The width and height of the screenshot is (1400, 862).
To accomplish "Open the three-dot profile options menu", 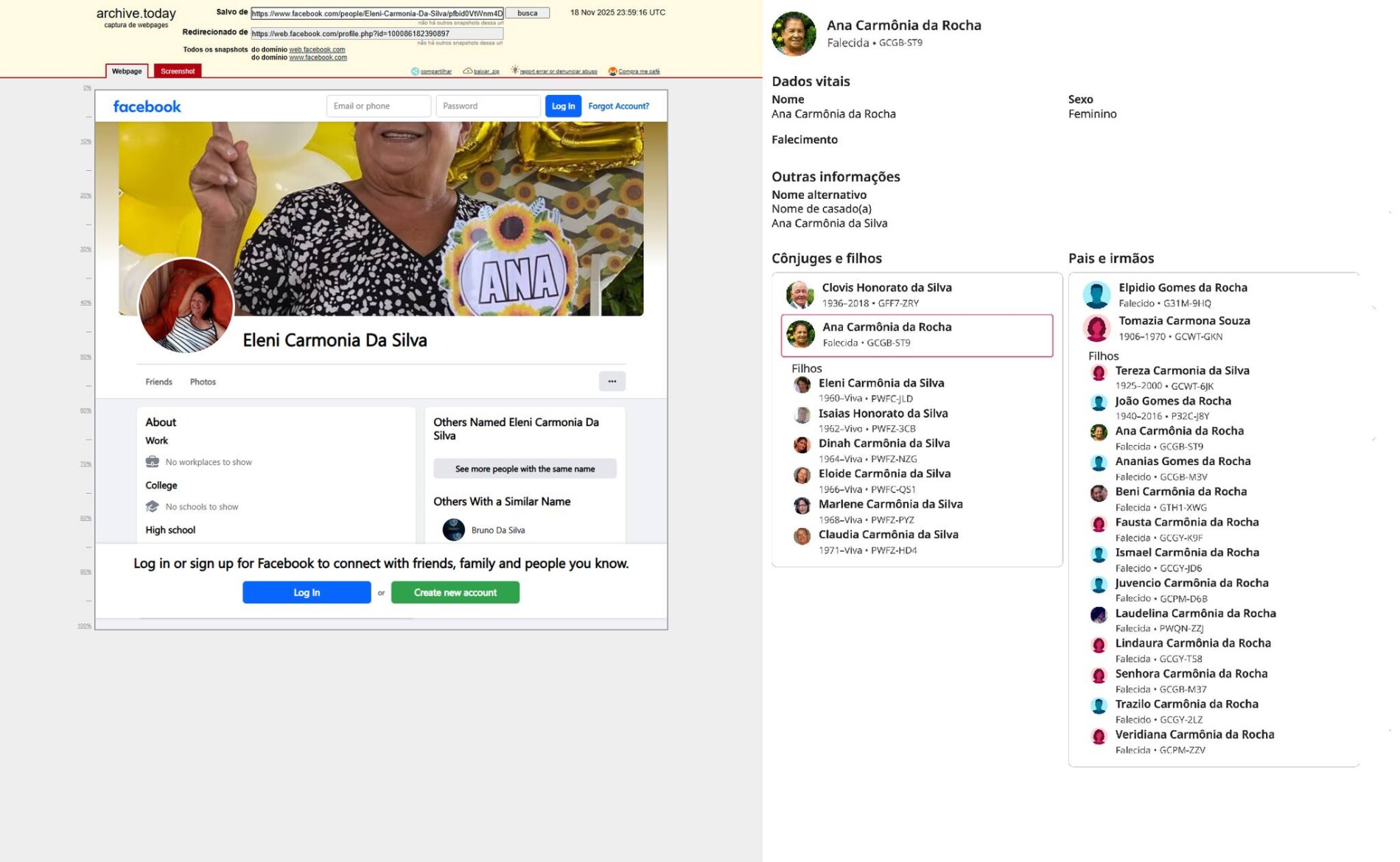I will 612,382.
